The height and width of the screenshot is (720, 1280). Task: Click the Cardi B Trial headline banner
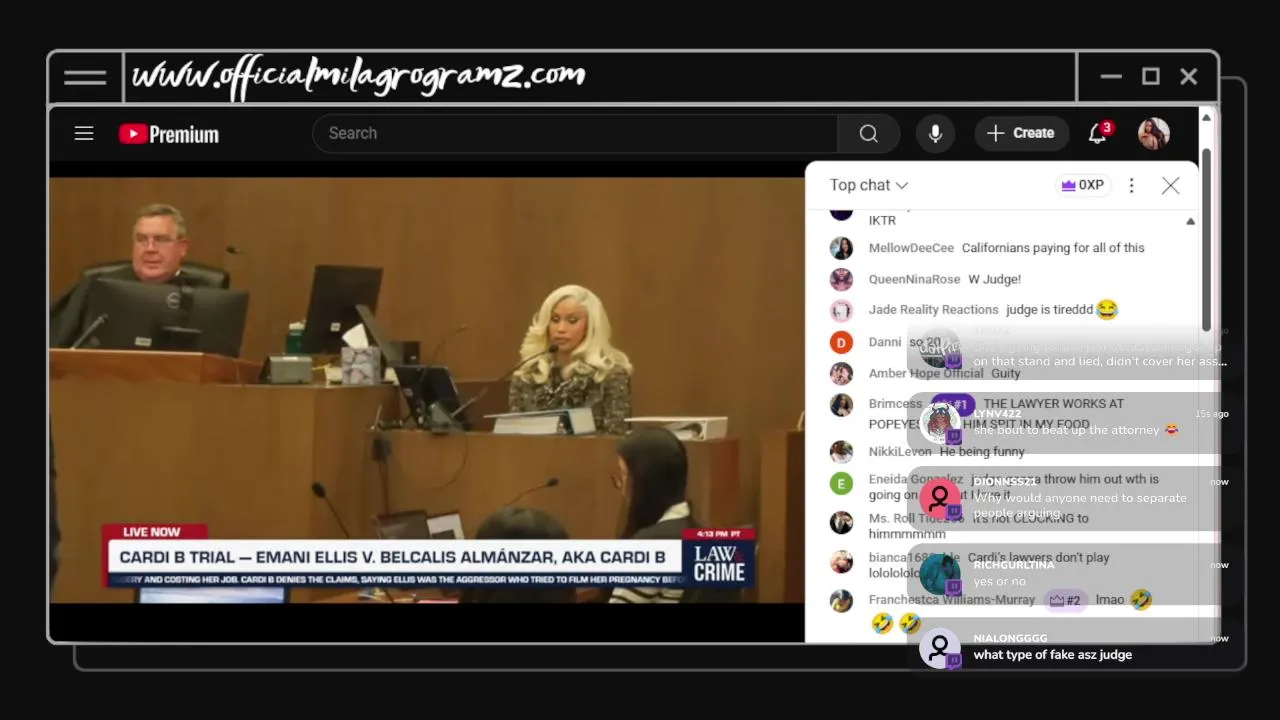pos(392,557)
